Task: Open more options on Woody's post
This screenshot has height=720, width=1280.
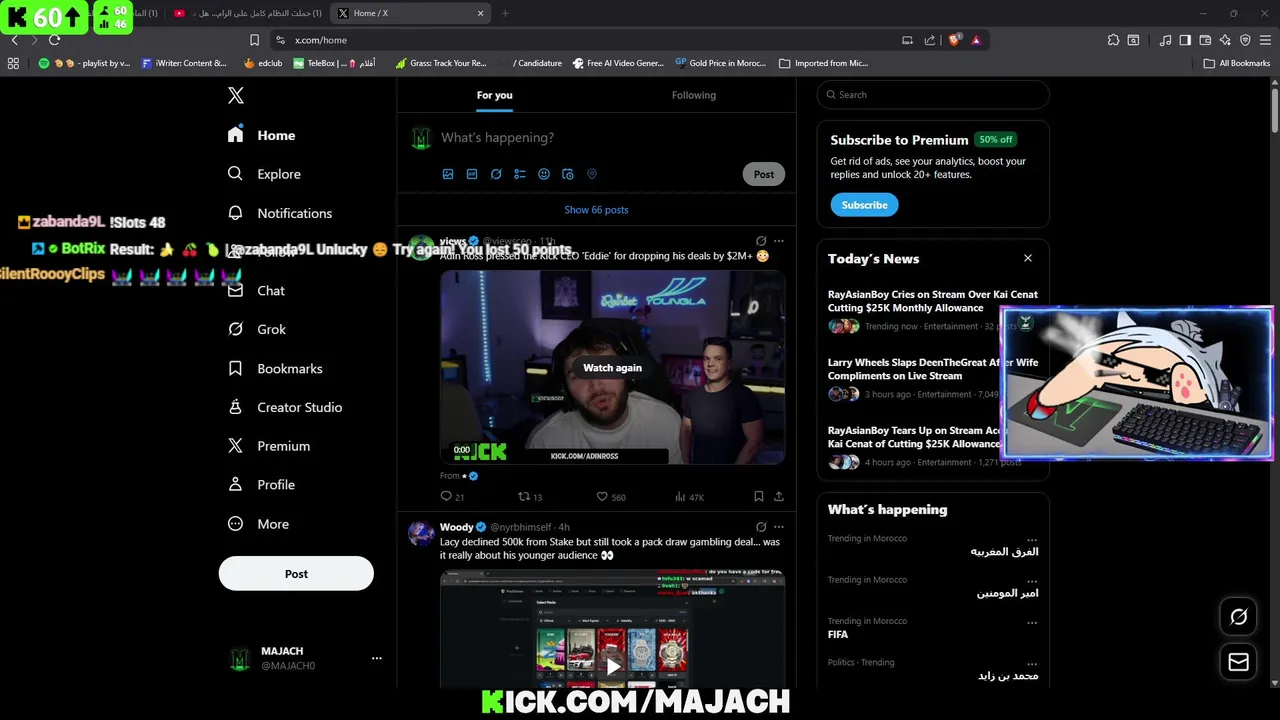Action: click(779, 527)
